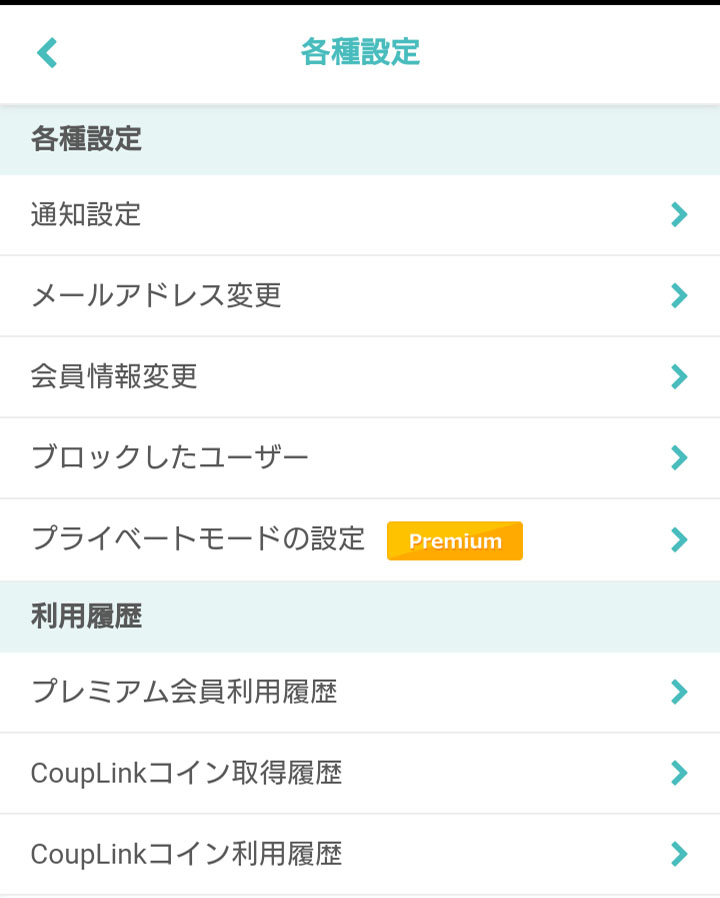Open プライベートモードの設定 option
Image resolution: width=720 pixels, height=898 pixels.
coord(360,539)
